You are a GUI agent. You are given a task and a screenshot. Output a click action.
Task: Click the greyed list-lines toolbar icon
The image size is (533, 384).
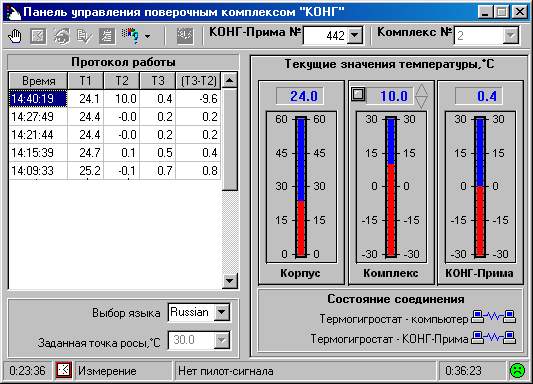(x=107, y=36)
